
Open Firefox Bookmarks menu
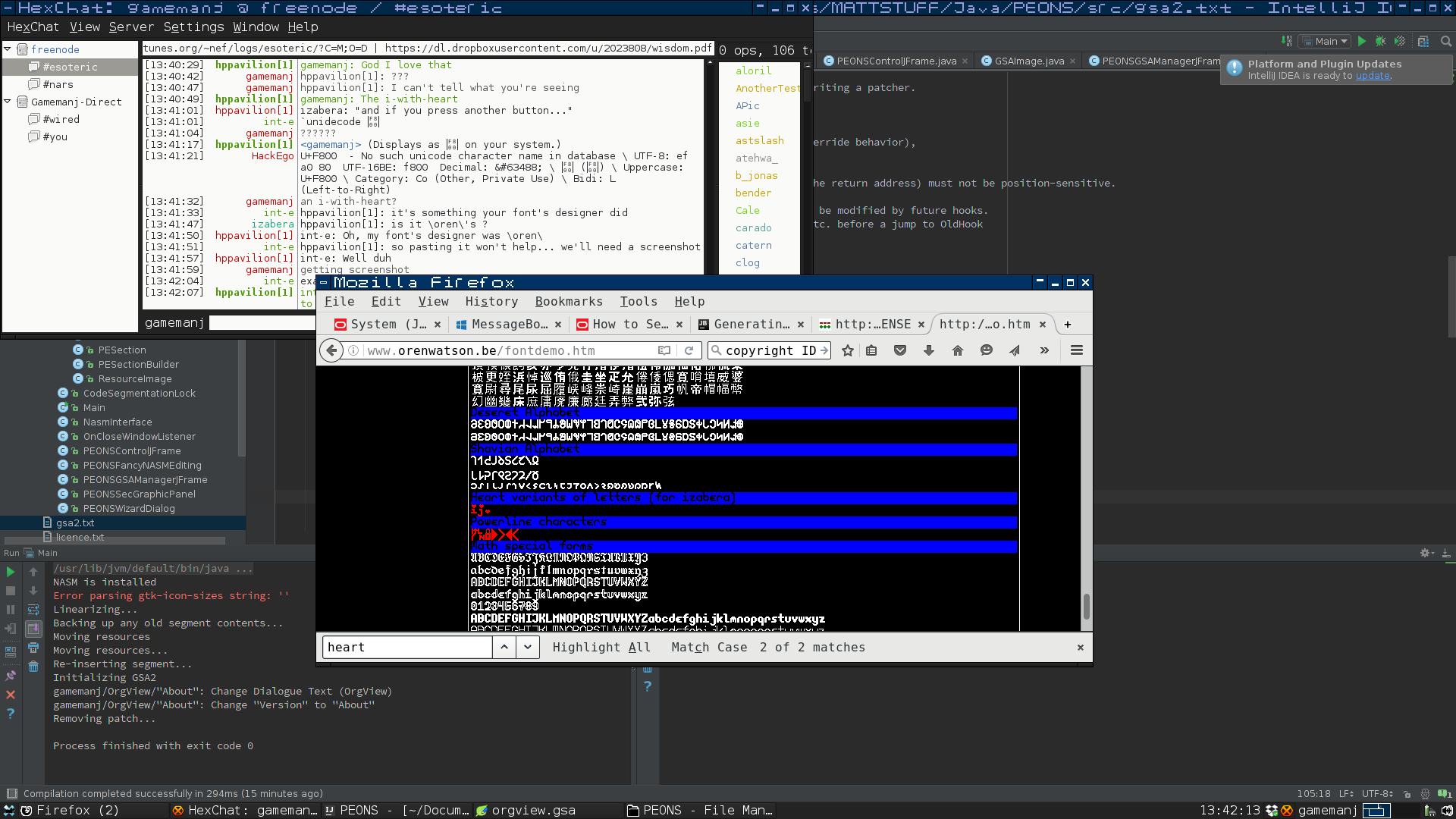(x=569, y=301)
